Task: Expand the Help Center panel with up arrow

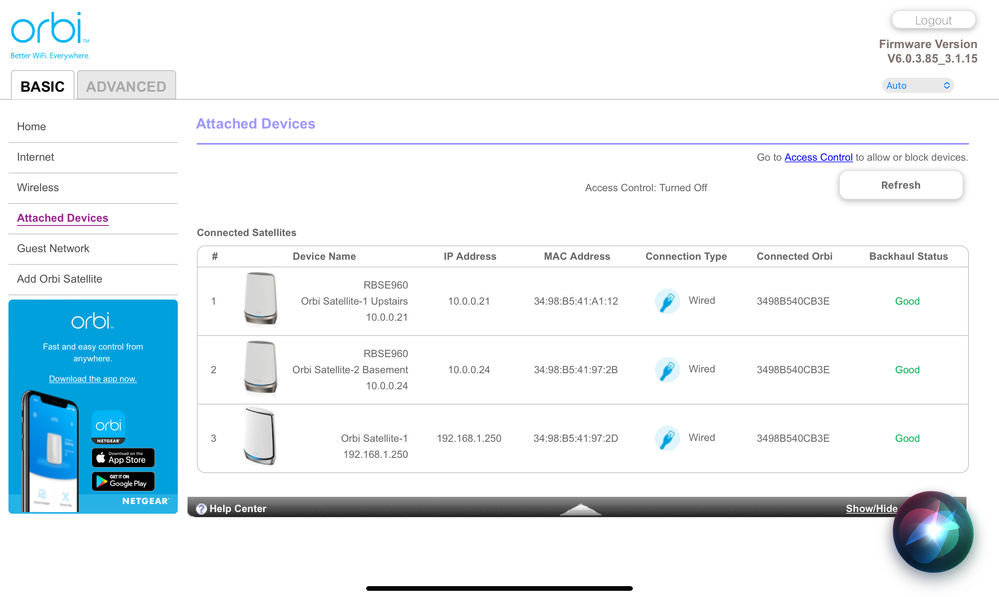Action: (580, 509)
